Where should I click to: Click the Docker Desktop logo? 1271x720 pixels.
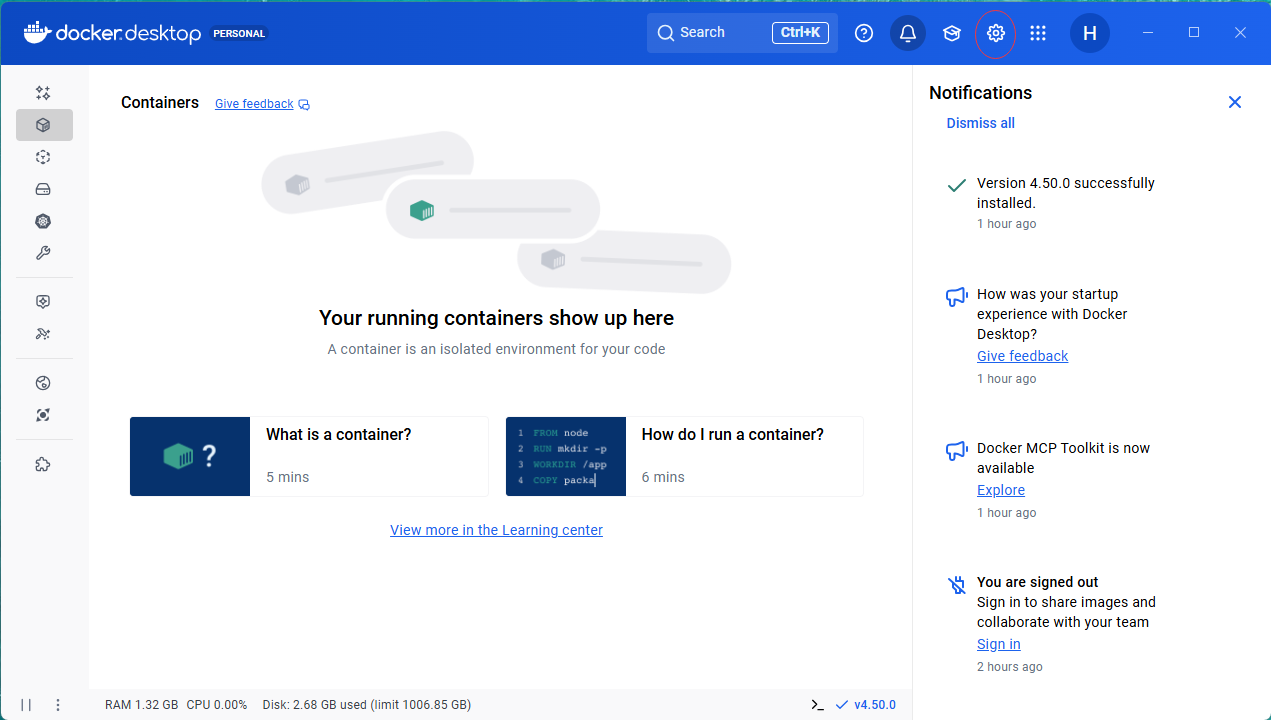(113, 33)
